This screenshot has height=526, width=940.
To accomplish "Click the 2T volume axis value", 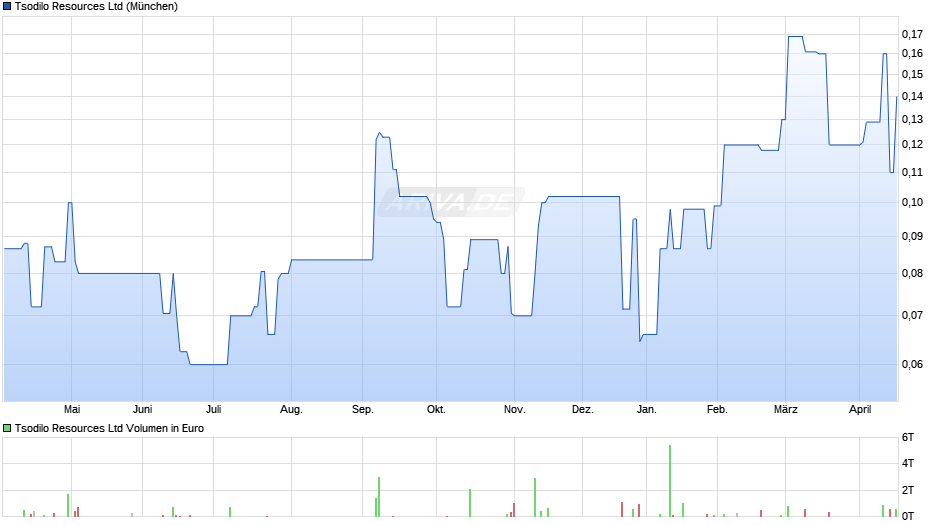I will (908, 490).
